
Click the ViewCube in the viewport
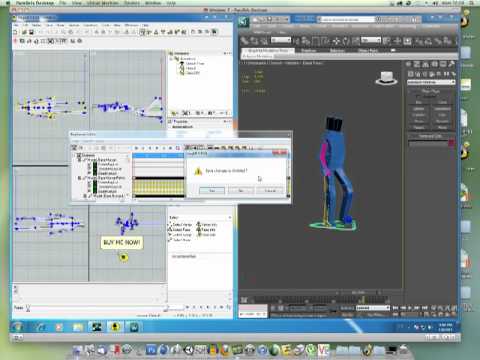pyautogui.click(x=387, y=78)
